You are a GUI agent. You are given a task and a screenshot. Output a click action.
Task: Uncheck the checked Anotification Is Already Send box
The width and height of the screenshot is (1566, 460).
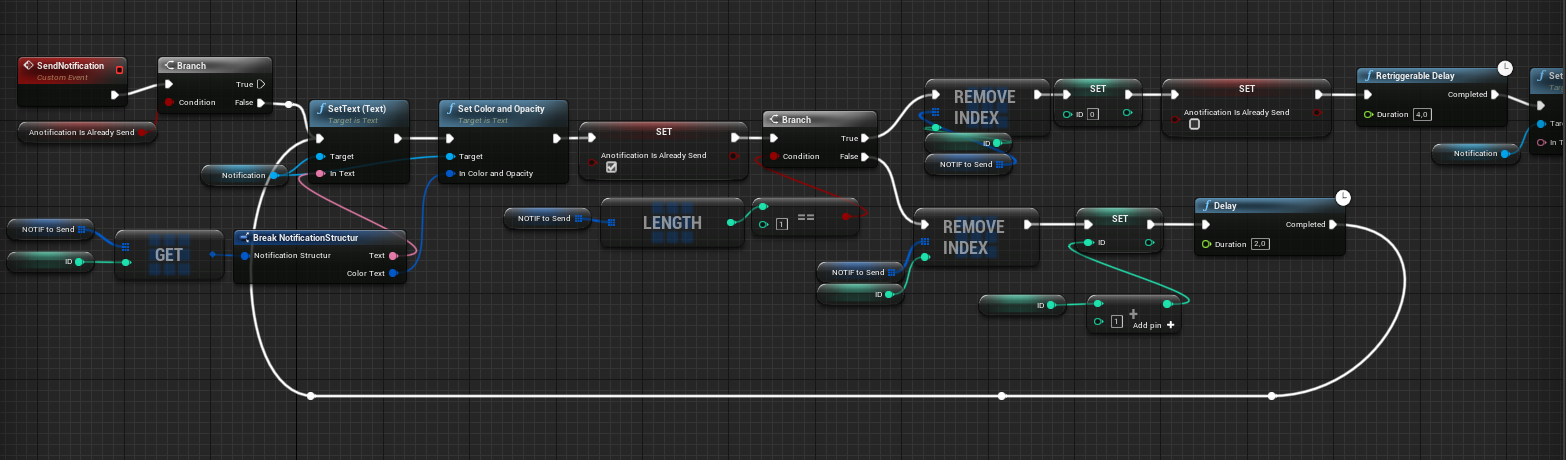[x=611, y=168]
